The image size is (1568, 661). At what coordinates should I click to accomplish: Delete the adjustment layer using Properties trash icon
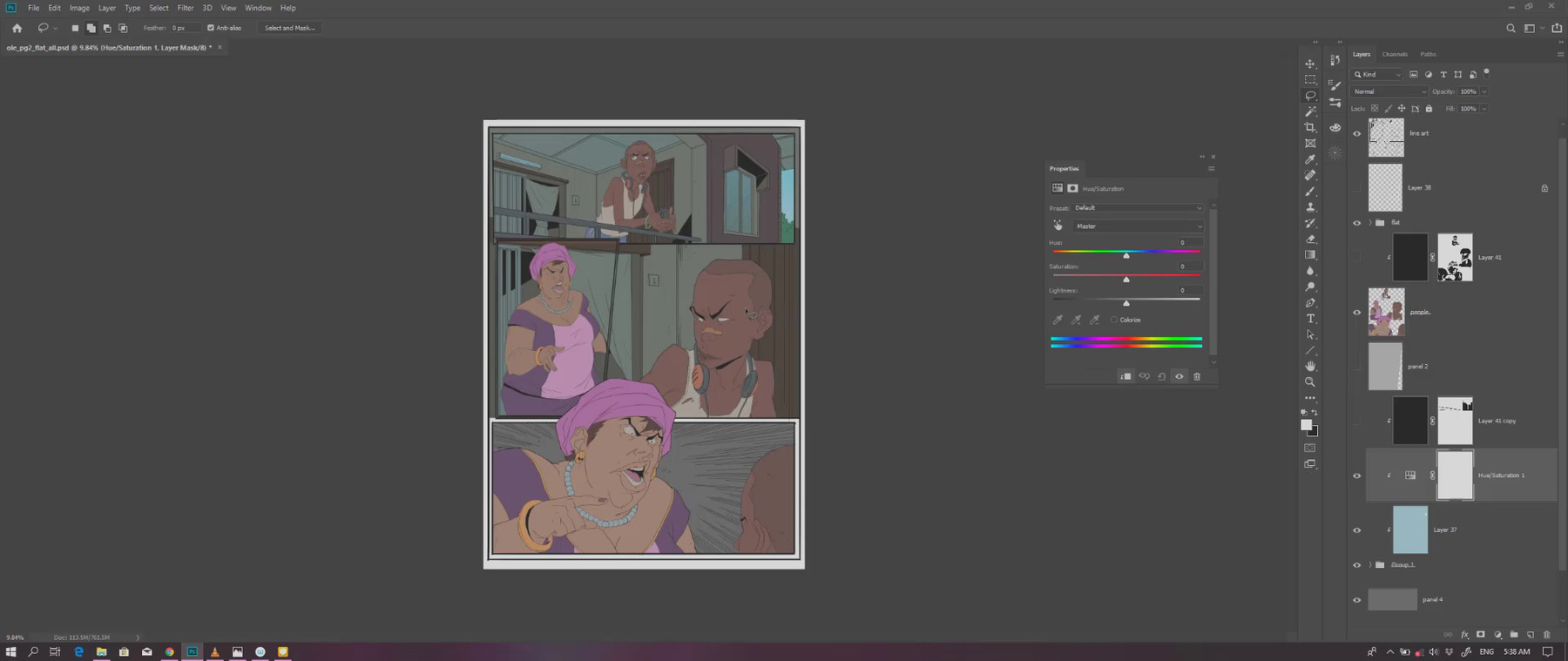click(x=1197, y=376)
